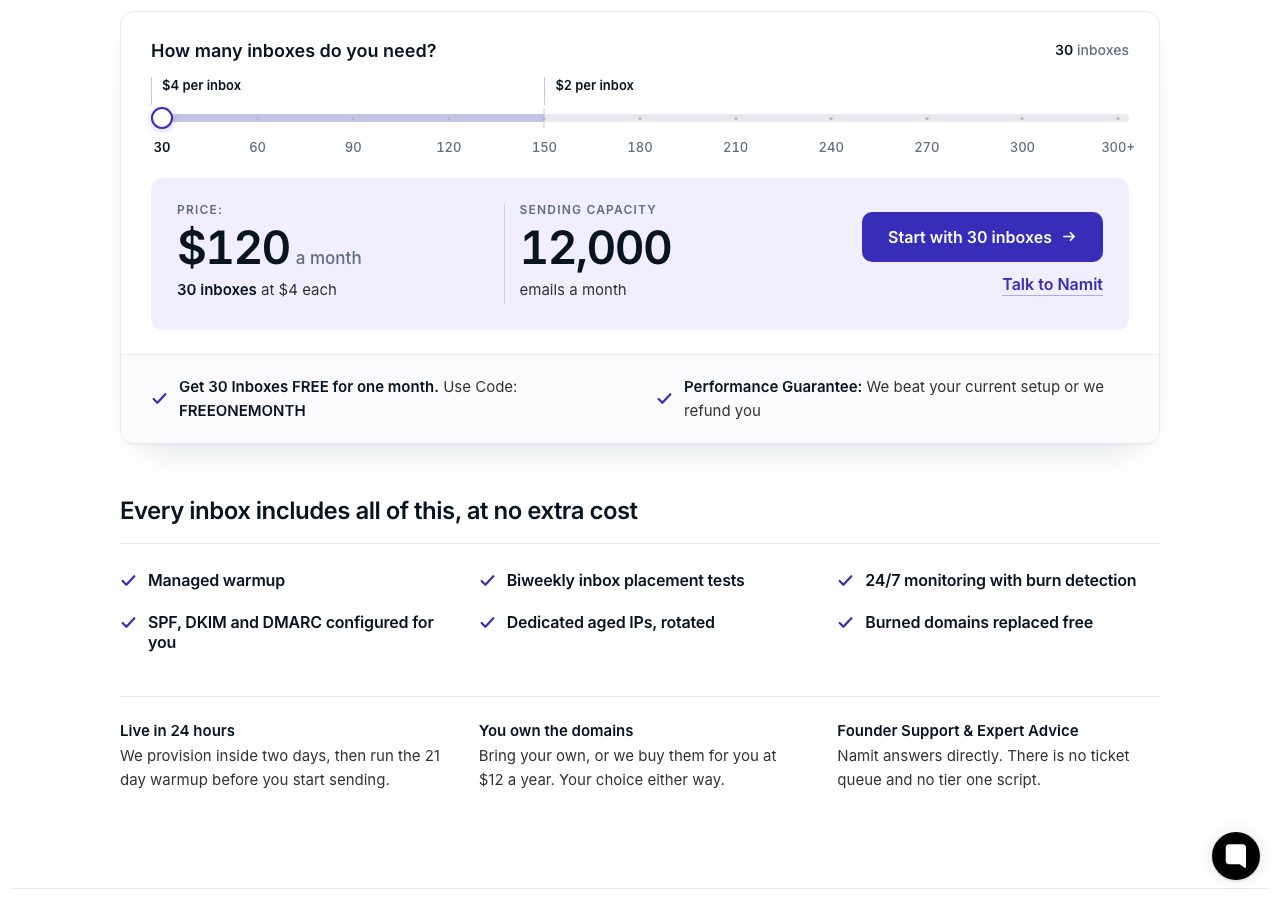Select the 300 inboxes slider label

(1022, 147)
